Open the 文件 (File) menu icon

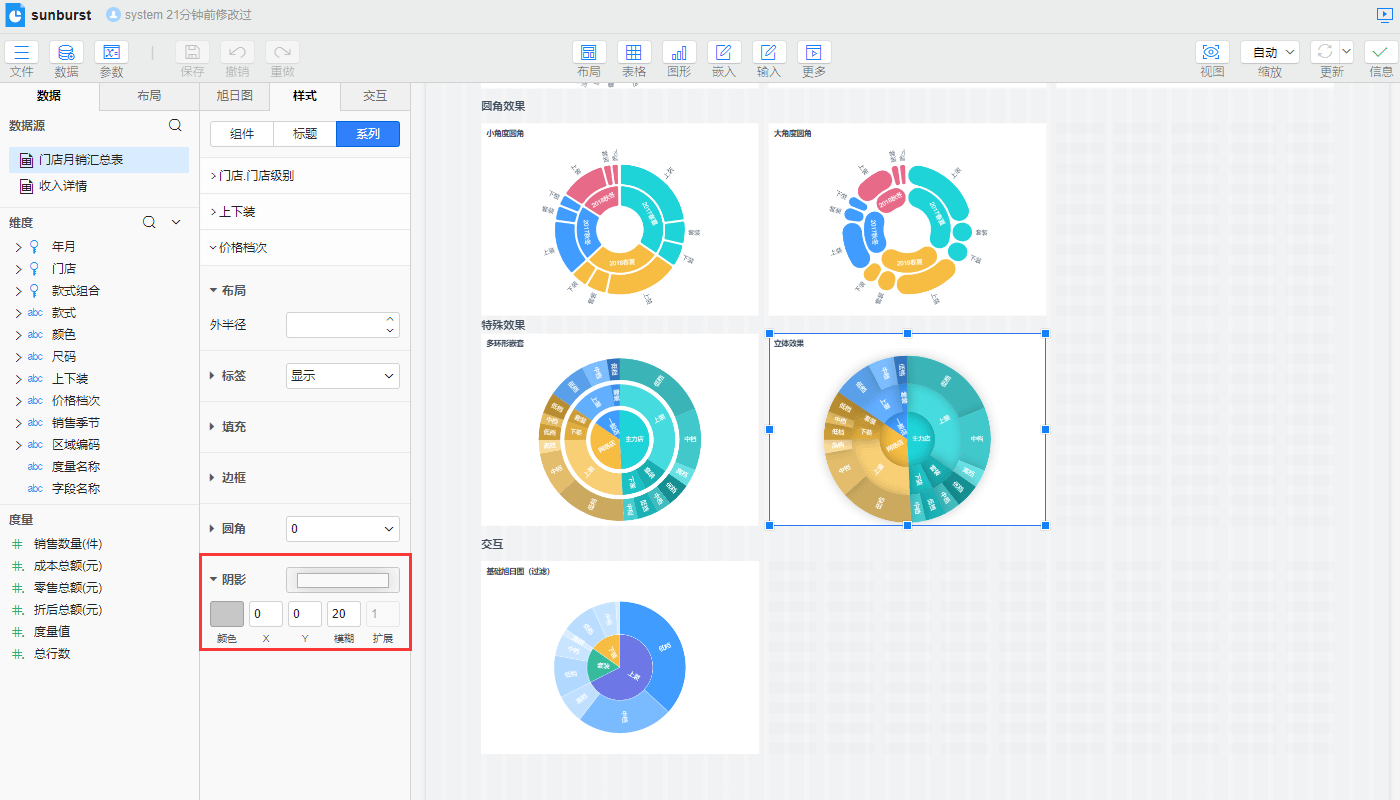point(22,53)
